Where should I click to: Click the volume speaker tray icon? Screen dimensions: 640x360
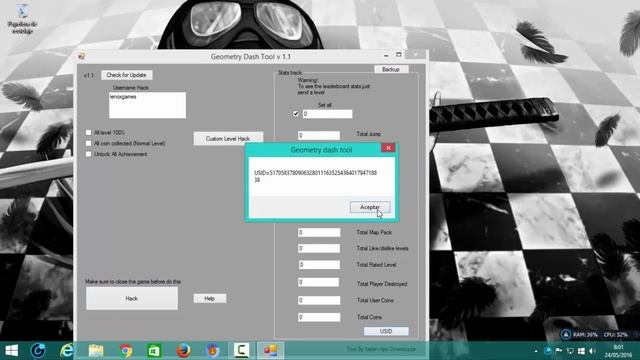[x=592, y=351]
